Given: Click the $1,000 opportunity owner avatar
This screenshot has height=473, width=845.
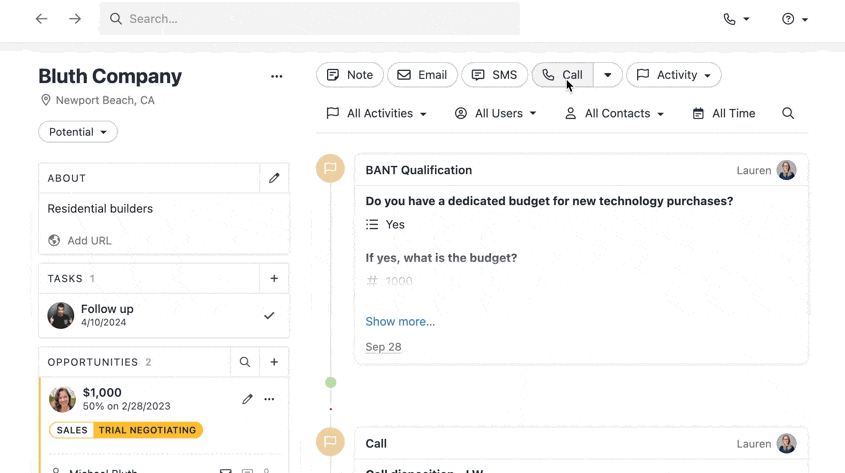Looking at the screenshot, I should (63, 399).
